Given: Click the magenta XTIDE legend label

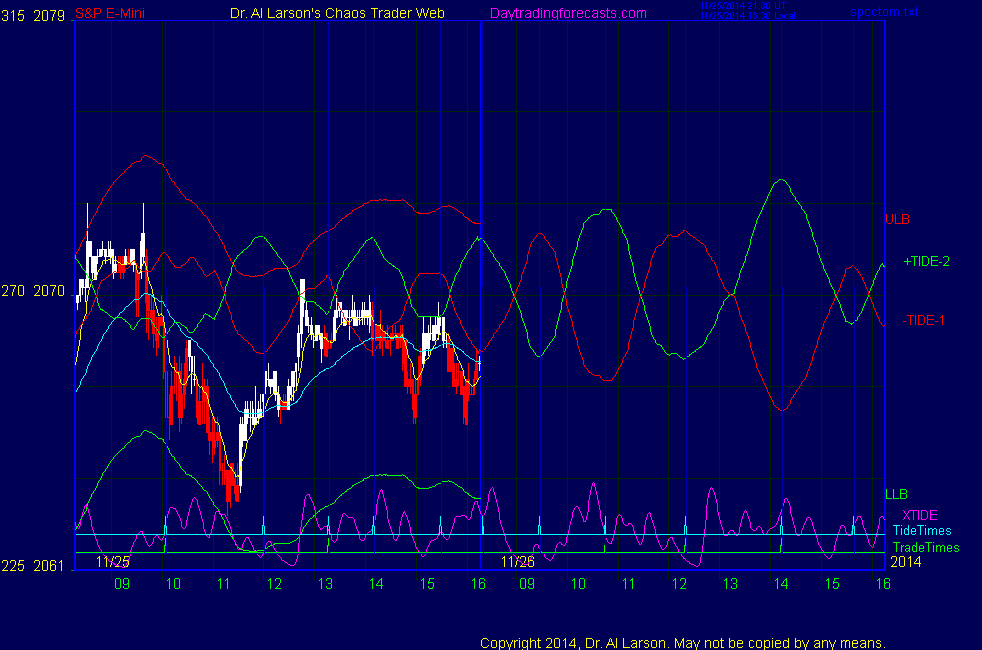Looking at the screenshot, I should tap(920, 515).
